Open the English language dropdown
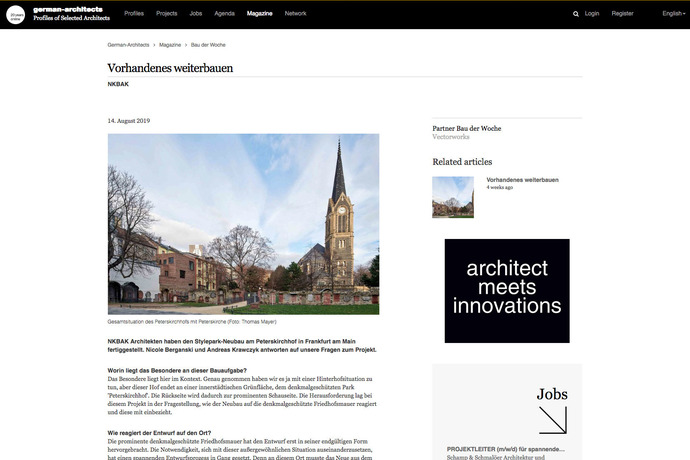Viewport: 690px width, 460px height. (673, 14)
